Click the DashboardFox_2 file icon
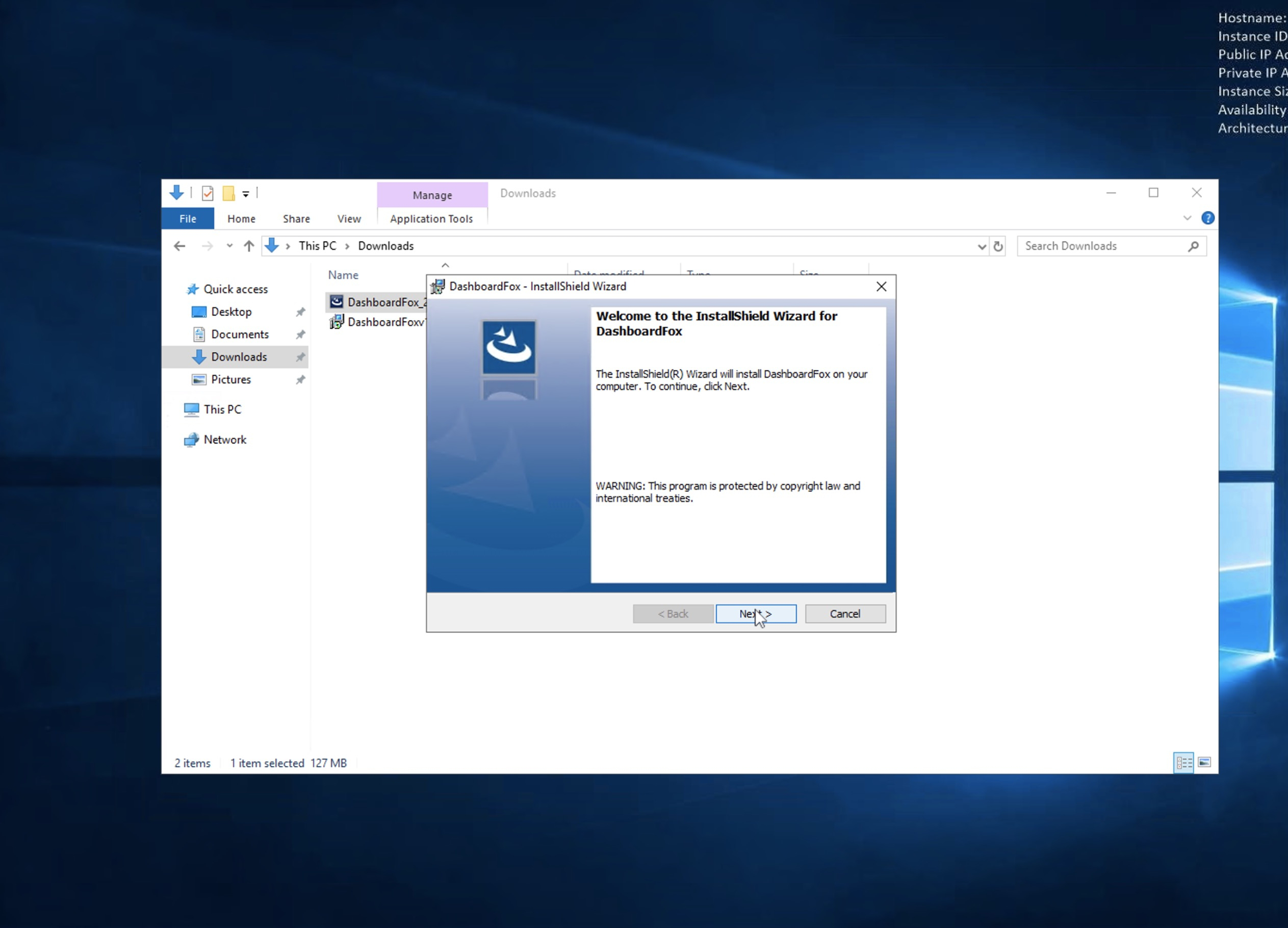The image size is (1288, 928). 336,301
